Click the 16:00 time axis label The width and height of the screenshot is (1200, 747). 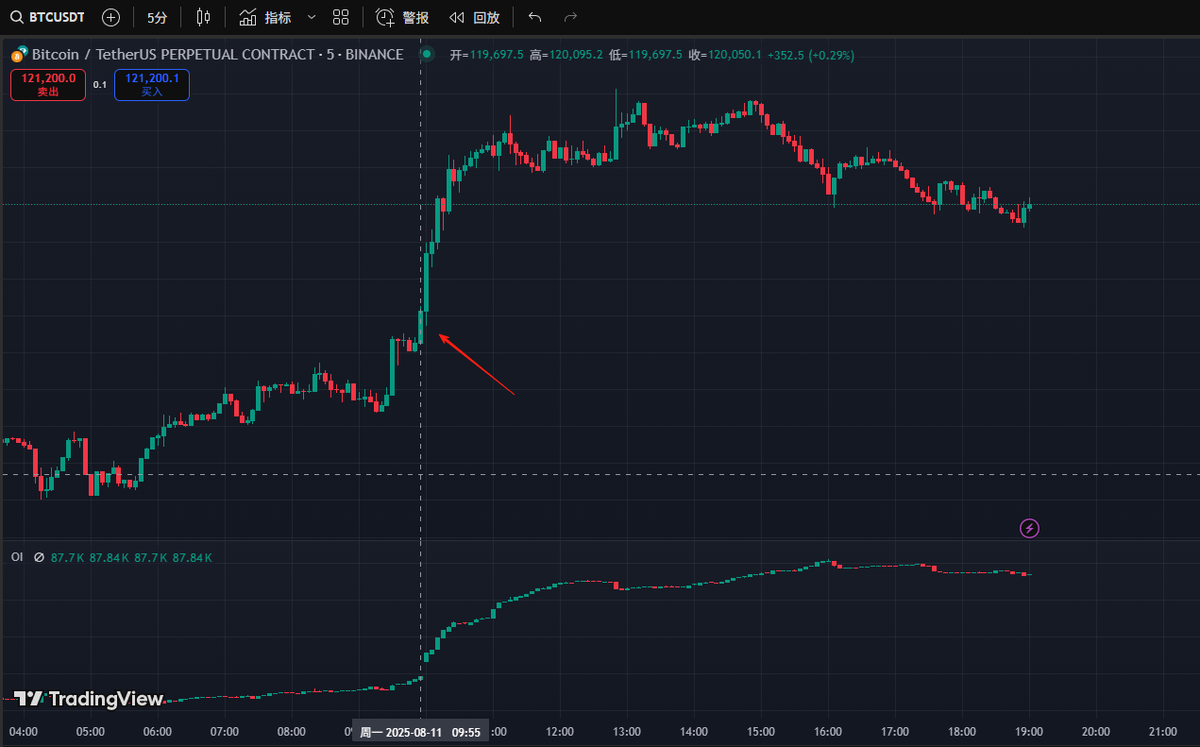point(828,732)
